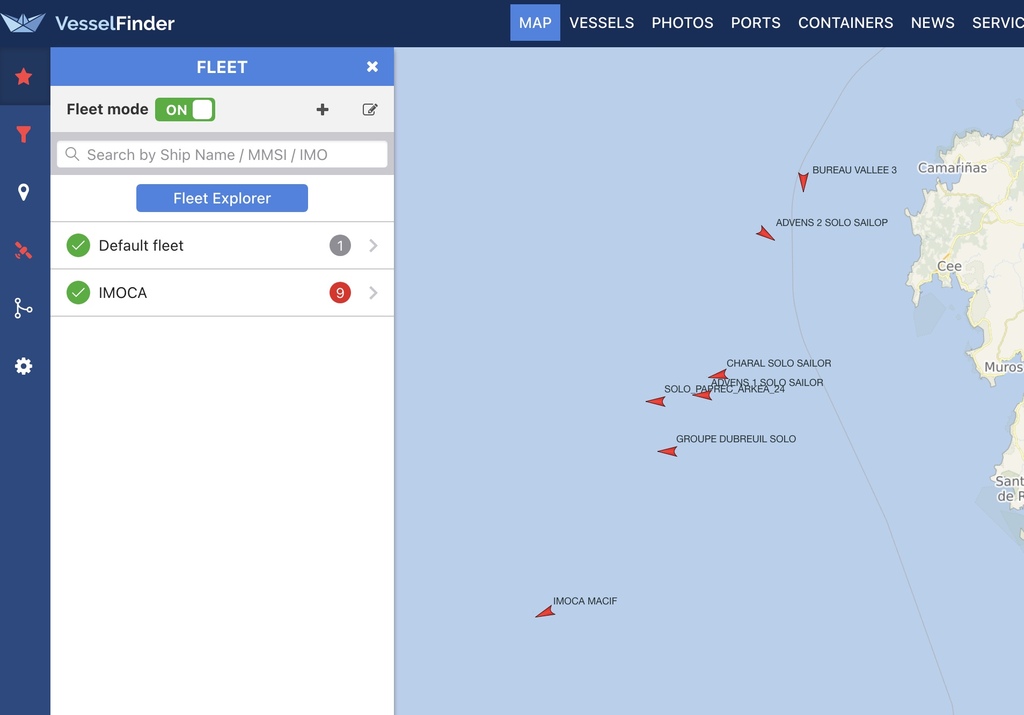Screen dimensions: 1024x715
Task: Click the Default fleet count badge 1
Action: pos(340,246)
